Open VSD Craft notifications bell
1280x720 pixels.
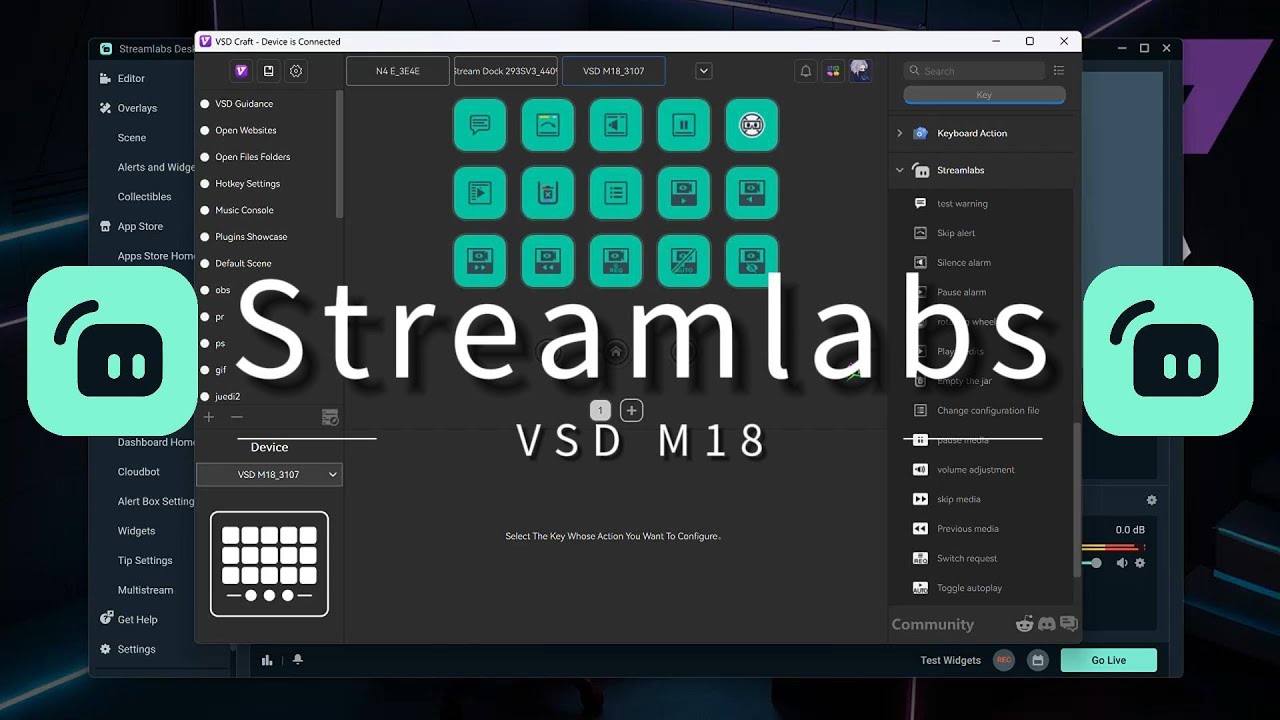pos(806,71)
